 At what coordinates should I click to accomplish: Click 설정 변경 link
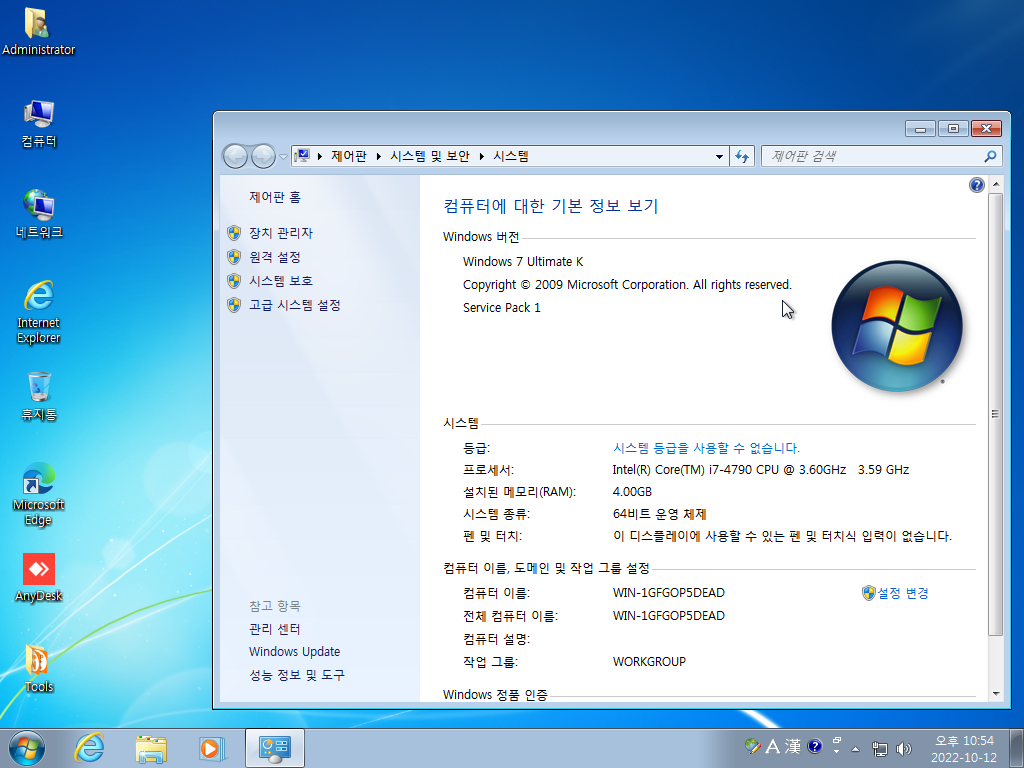tap(903, 593)
